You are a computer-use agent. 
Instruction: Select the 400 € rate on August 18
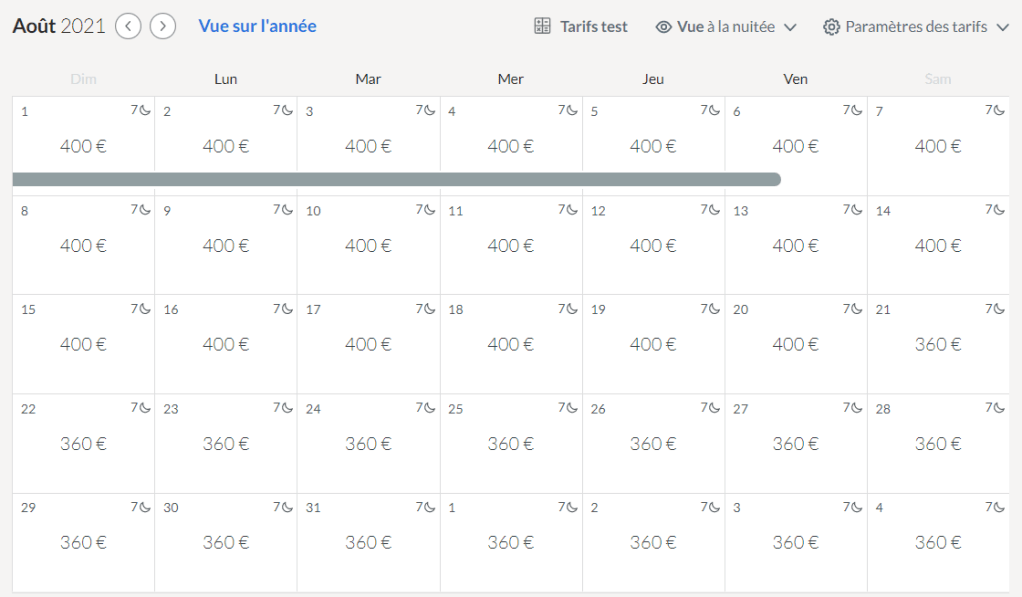[x=510, y=344]
